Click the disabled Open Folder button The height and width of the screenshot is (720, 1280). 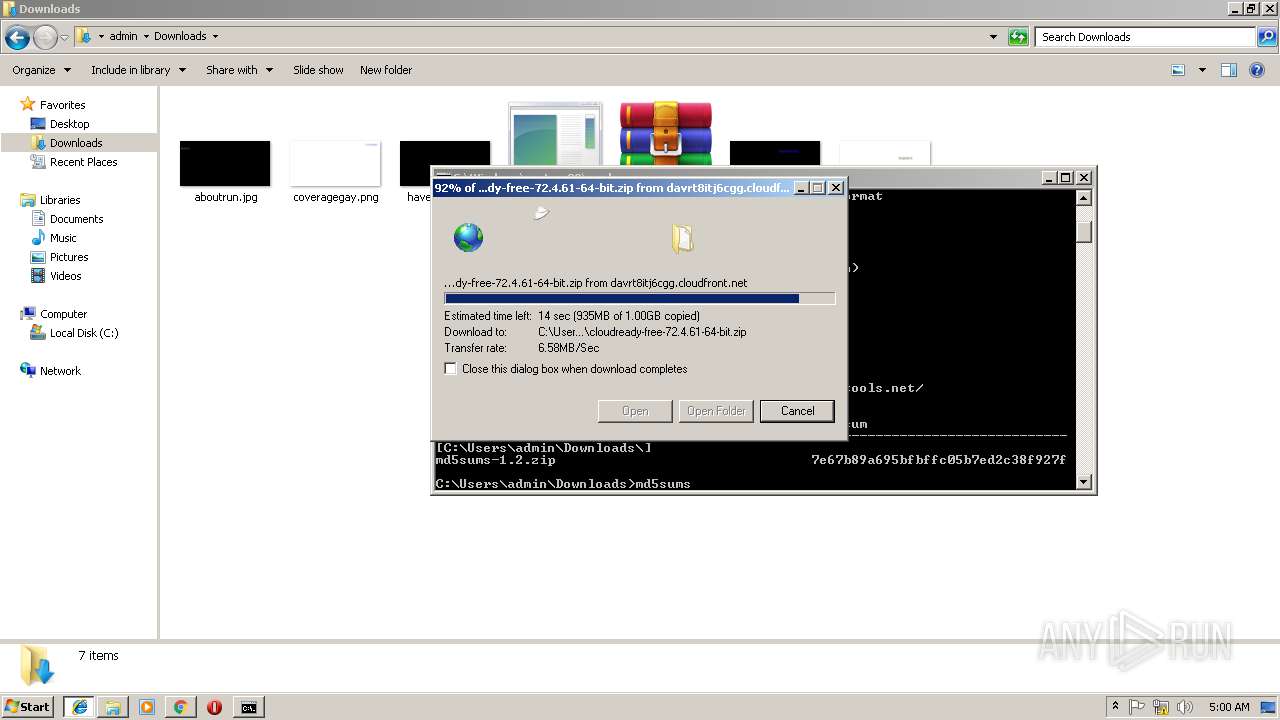point(716,411)
